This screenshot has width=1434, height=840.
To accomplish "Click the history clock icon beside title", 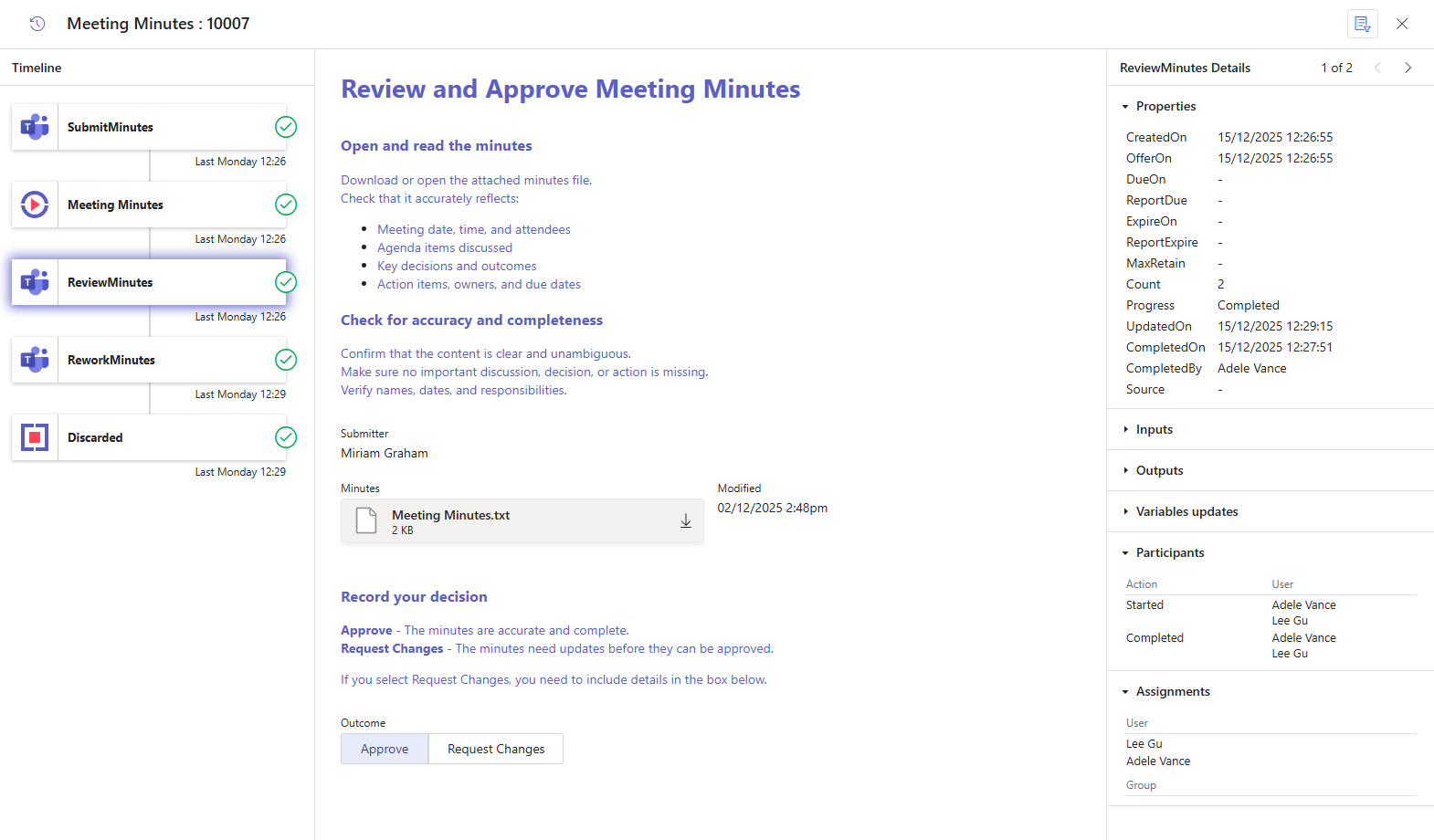I will point(37,24).
